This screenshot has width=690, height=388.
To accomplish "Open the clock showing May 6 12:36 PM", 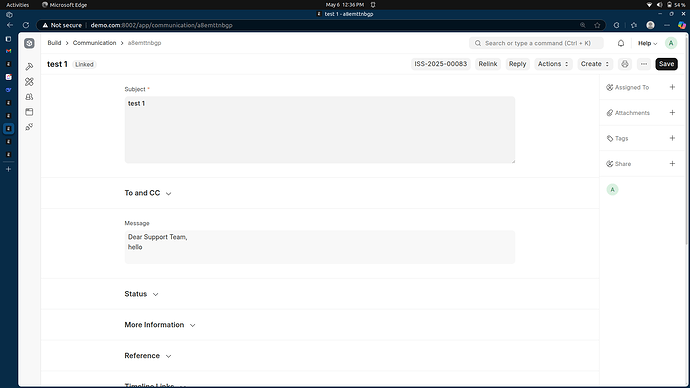I will tap(345, 5).
